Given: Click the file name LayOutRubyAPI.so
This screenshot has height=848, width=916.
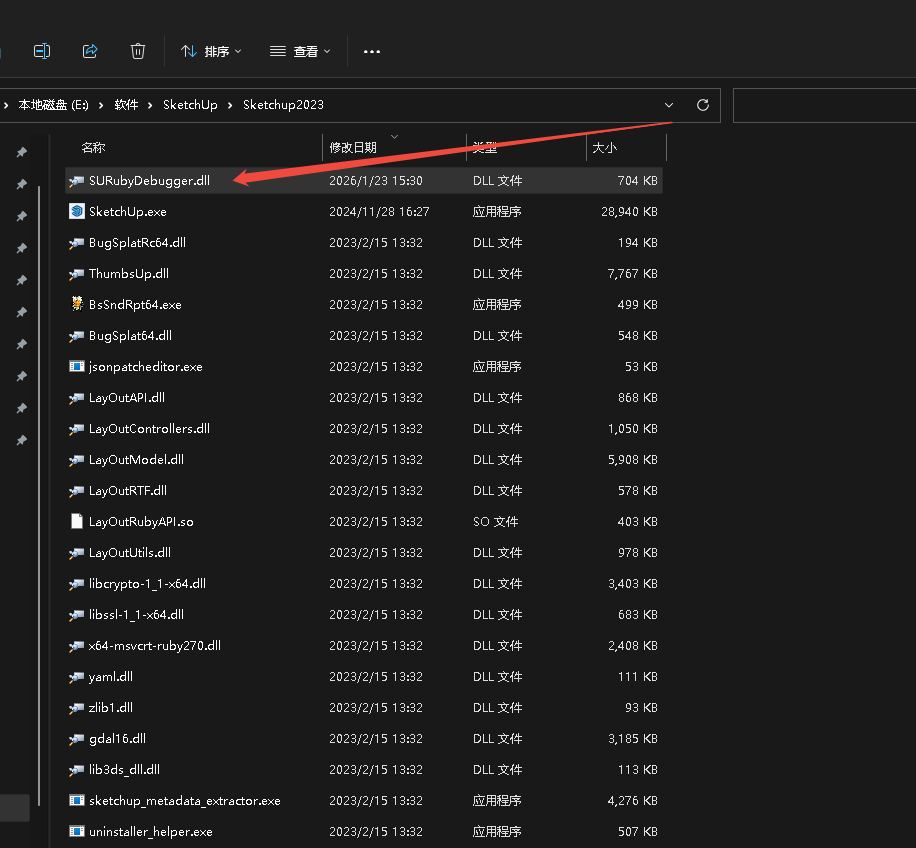Looking at the screenshot, I should [x=141, y=522].
